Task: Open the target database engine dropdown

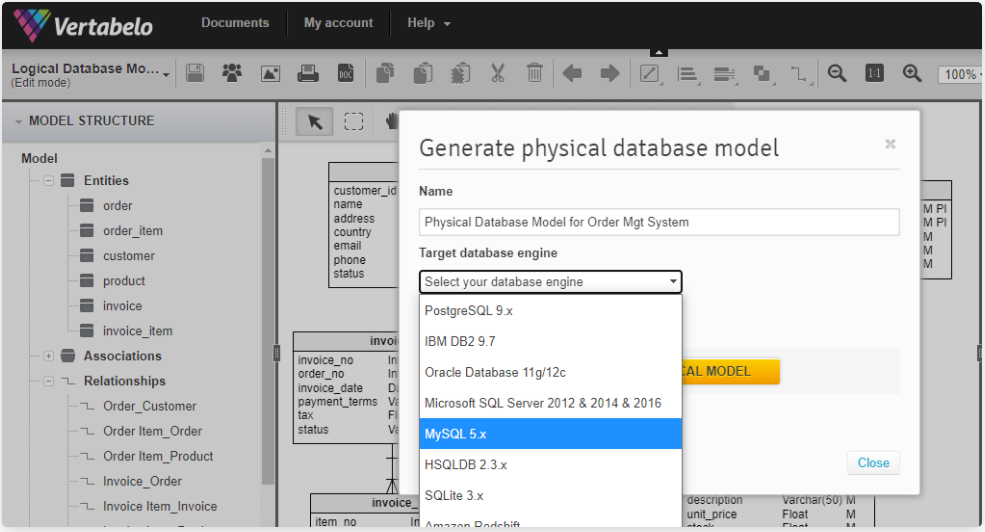Action: point(550,281)
